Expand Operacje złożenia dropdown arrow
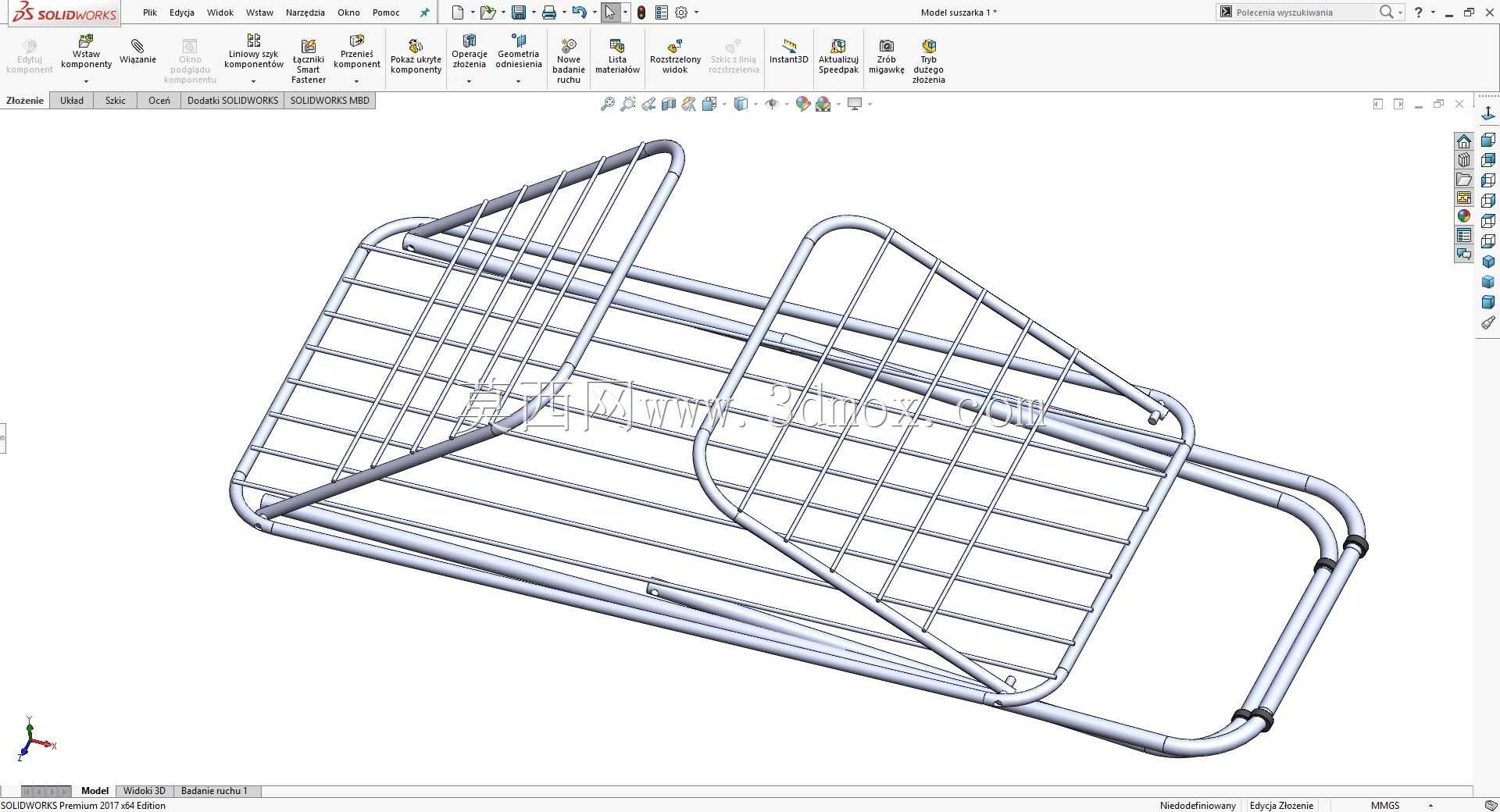The image size is (1500, 812). coord(470,81)
